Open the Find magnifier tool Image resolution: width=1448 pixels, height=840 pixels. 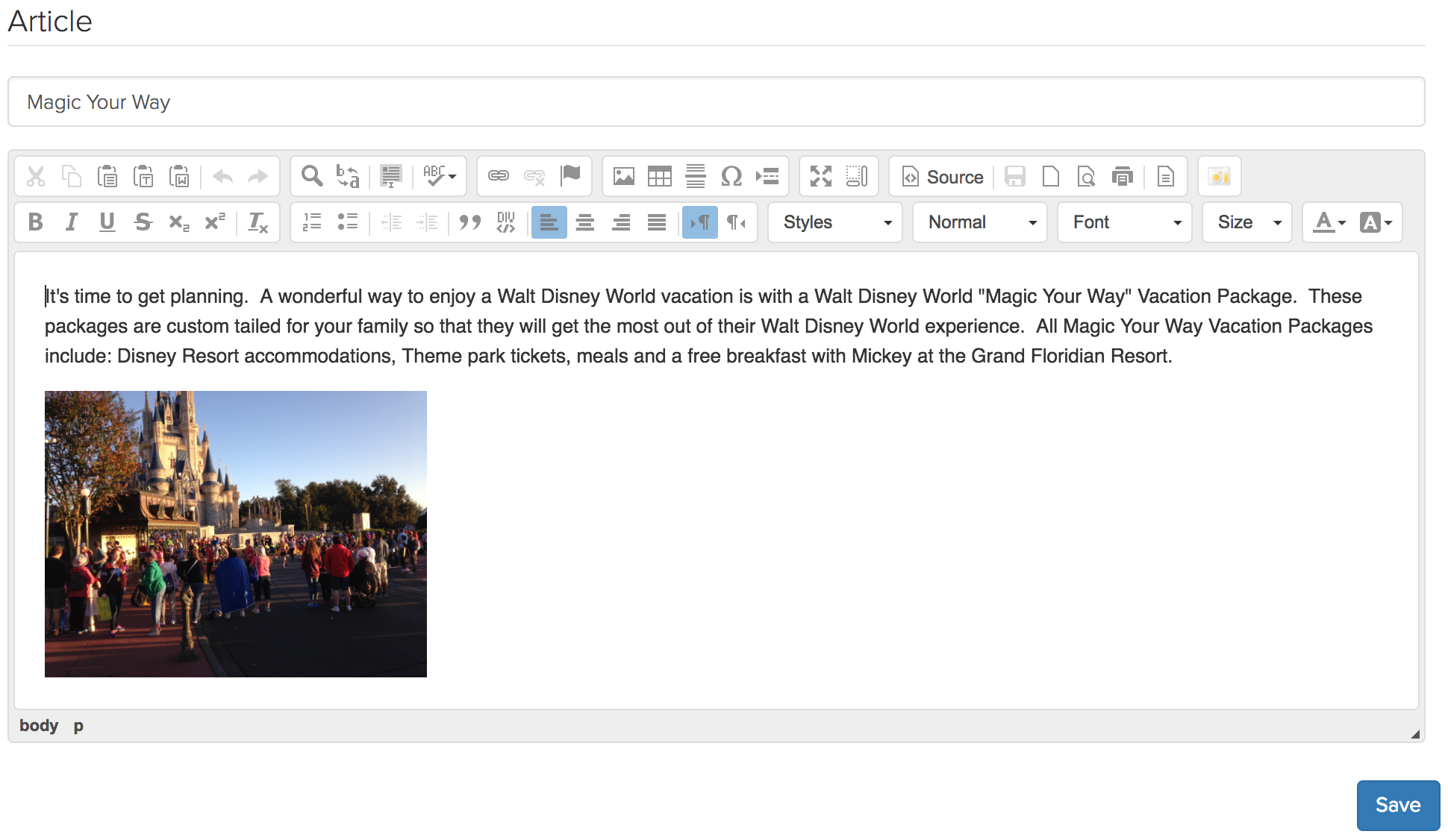click(x=312, y=177)
